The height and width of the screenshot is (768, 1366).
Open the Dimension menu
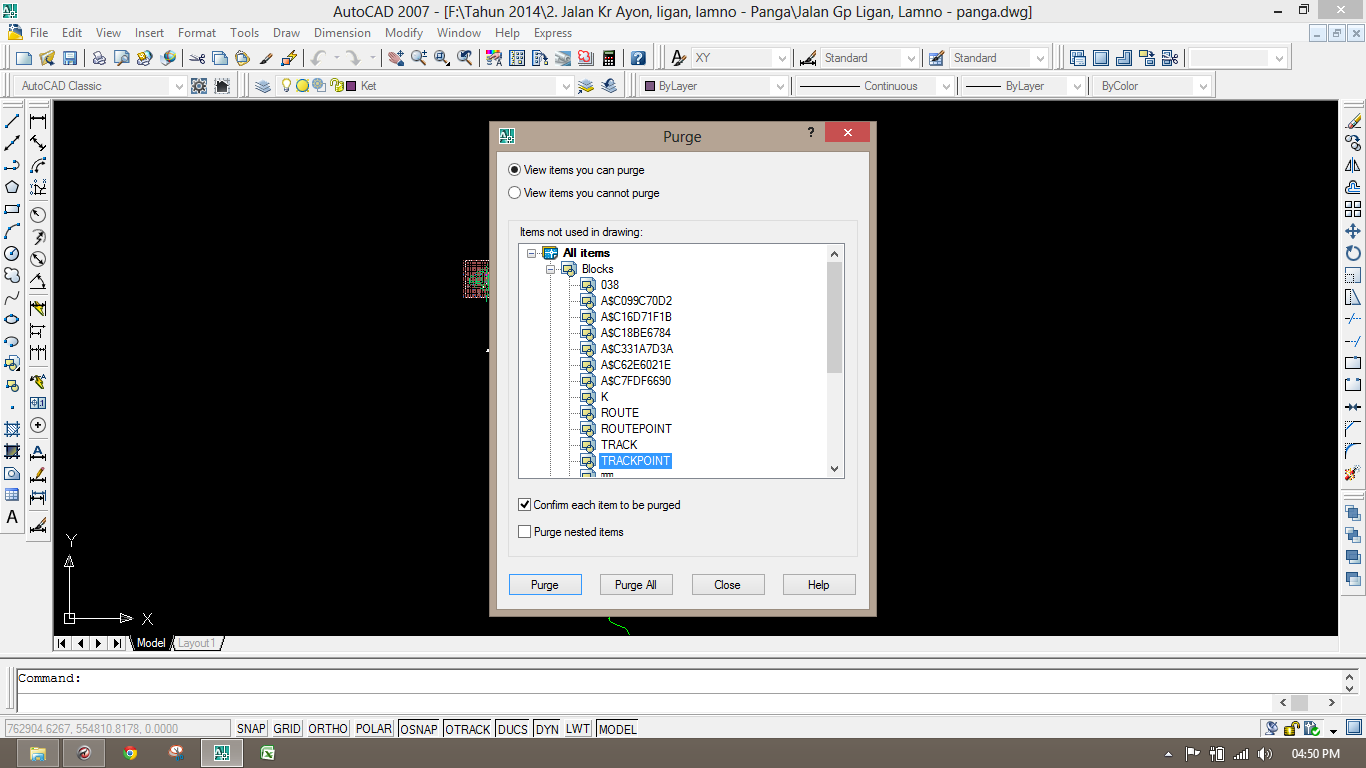point(342,33)
